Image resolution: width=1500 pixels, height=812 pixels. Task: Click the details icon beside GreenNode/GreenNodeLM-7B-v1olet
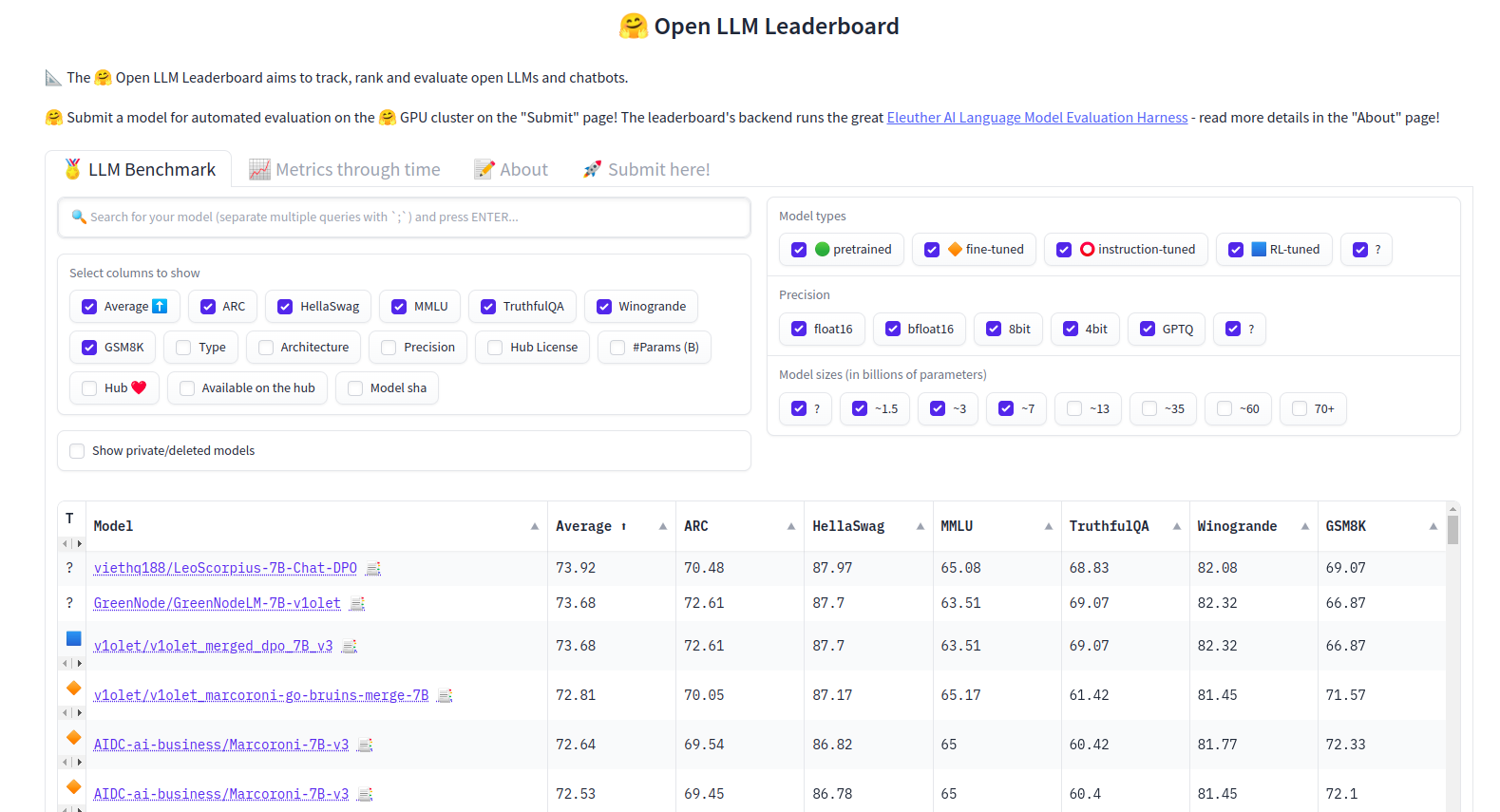tap(357, 604)
